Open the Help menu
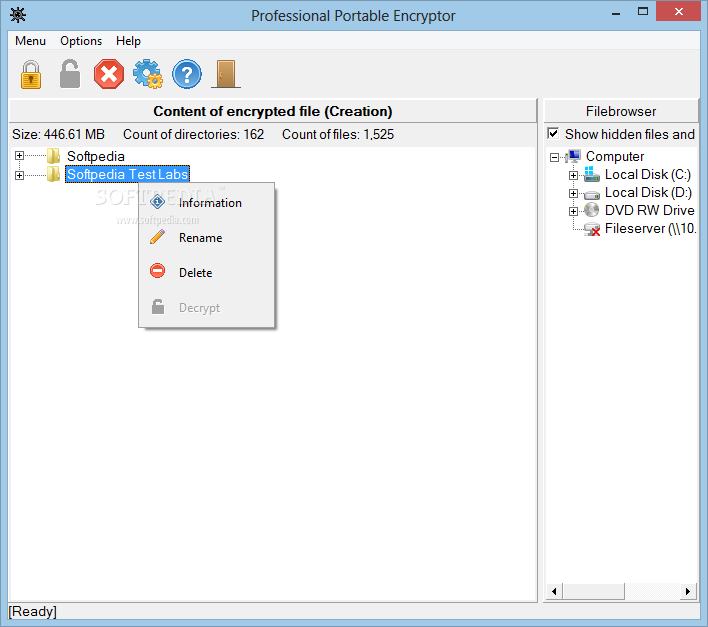The image size is (708, 627). pos(128,41)
